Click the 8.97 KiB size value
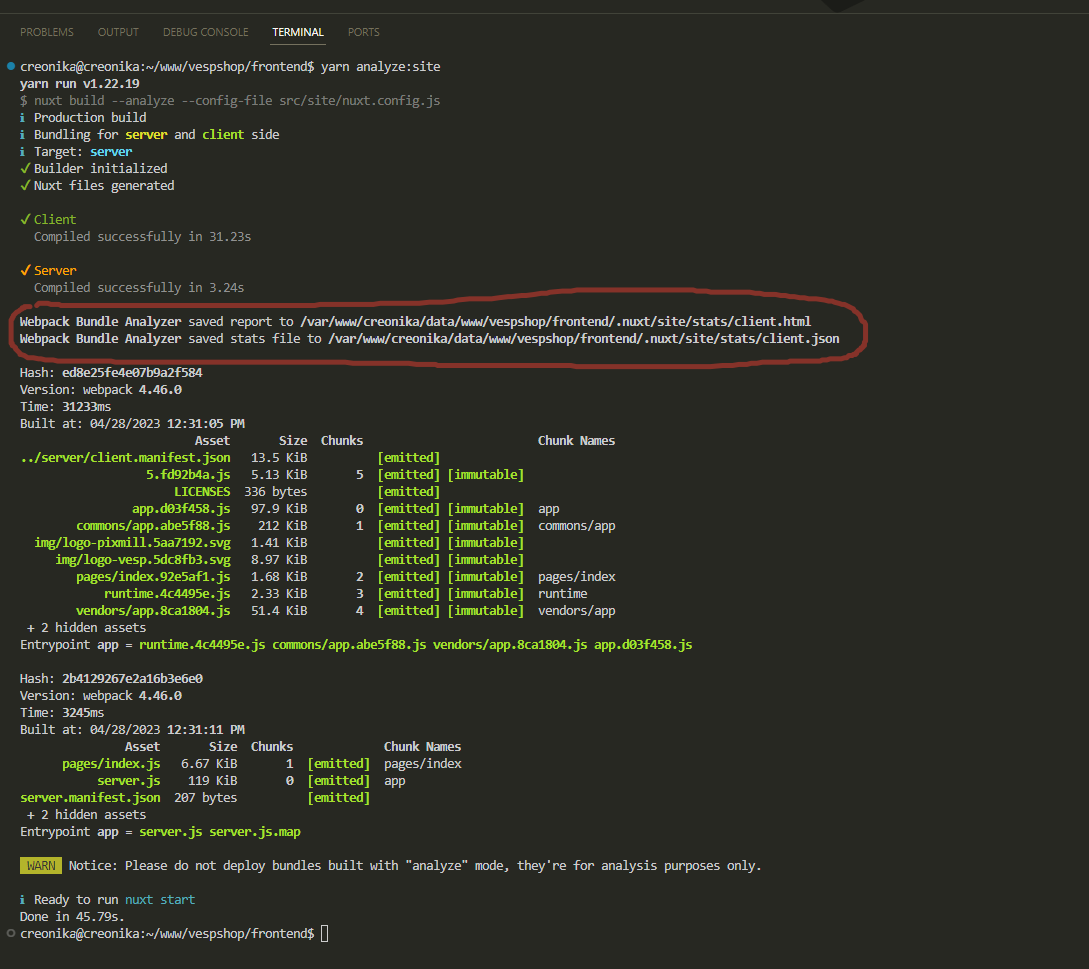This screenshot has height=969, width=1089. click(279, 560)
